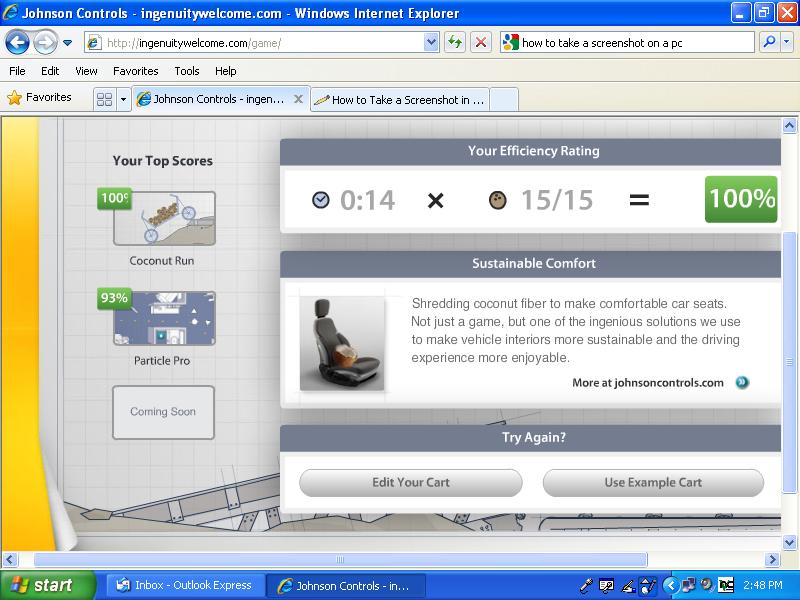Click the Google search provider icon

pos(510,43)
